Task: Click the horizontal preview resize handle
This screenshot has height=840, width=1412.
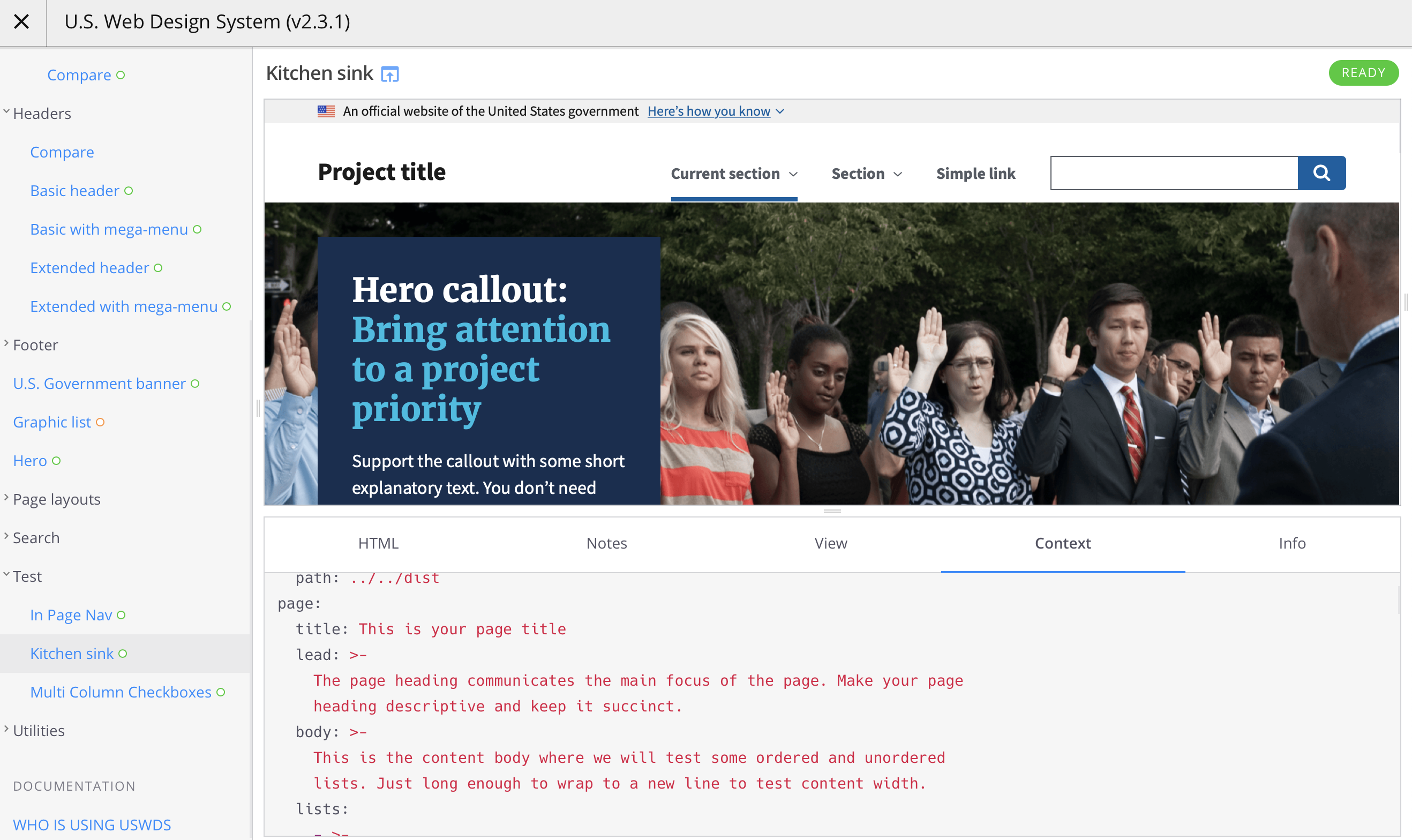Action: [x=832, y=511]
